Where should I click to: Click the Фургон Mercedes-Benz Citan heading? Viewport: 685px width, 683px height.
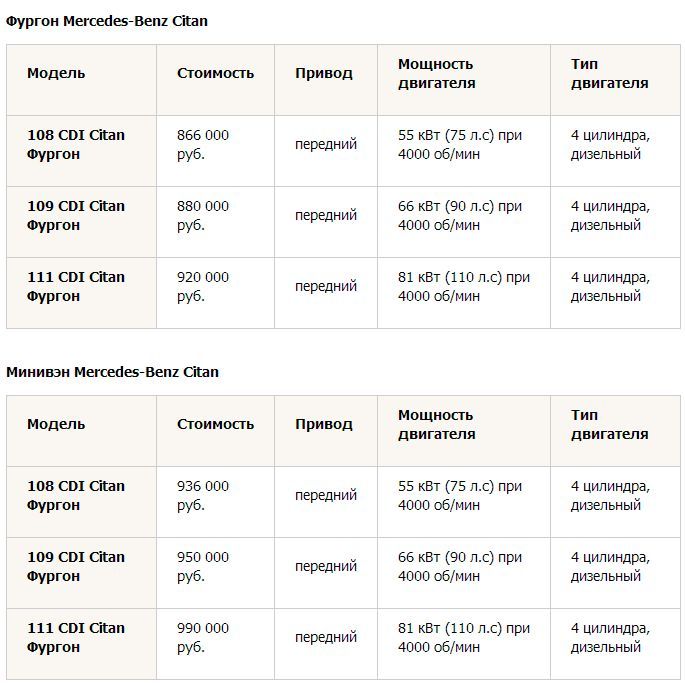(x=107, y=21)
